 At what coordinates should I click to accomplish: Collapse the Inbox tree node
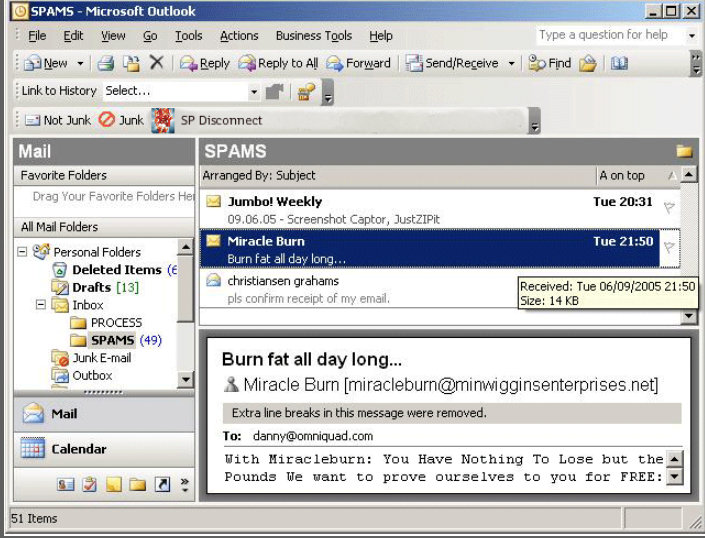pyautogui.click(x=40, y=305)
